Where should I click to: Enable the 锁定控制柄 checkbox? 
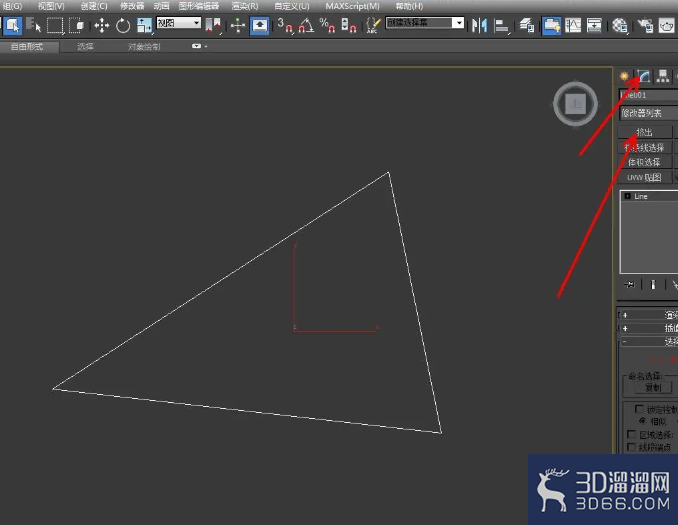639,409
